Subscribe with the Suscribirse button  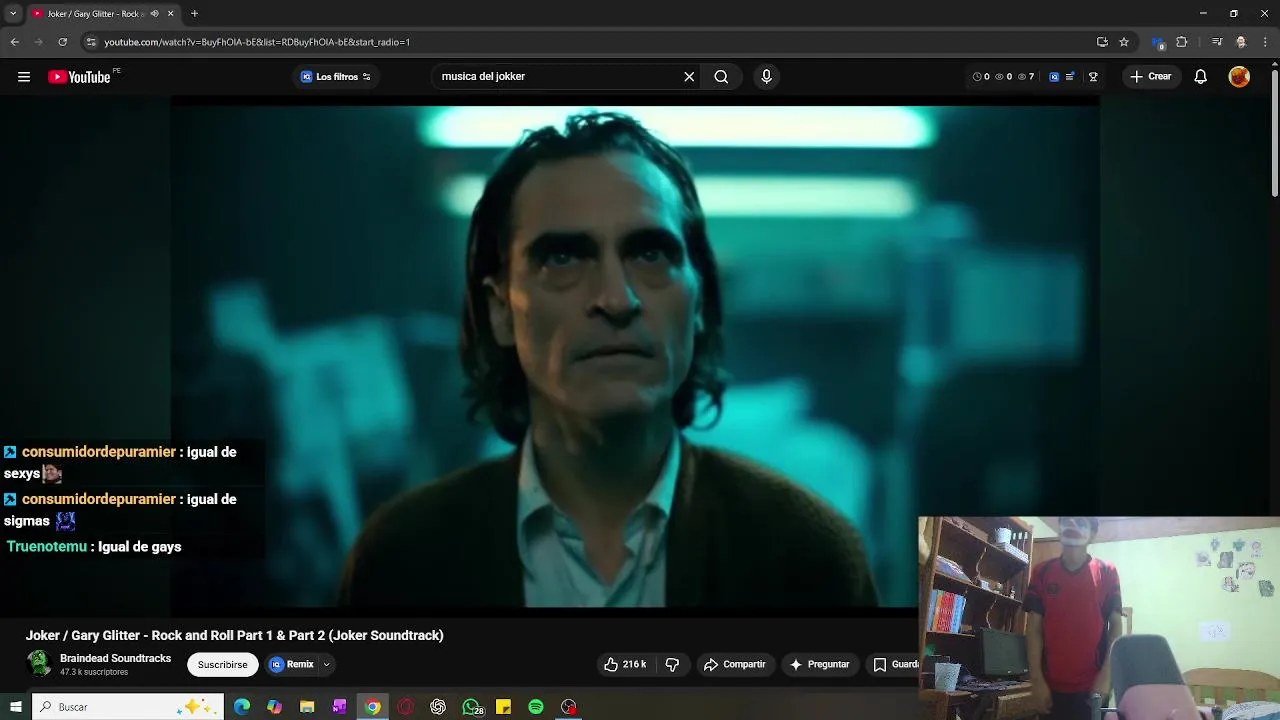point(222,664)
